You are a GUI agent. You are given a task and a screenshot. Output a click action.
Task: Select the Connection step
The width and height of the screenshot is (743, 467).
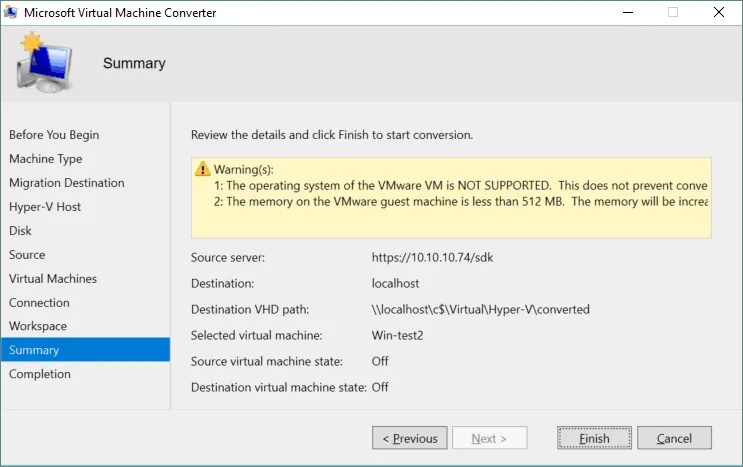pyautogui.click(x=39, y=303)
